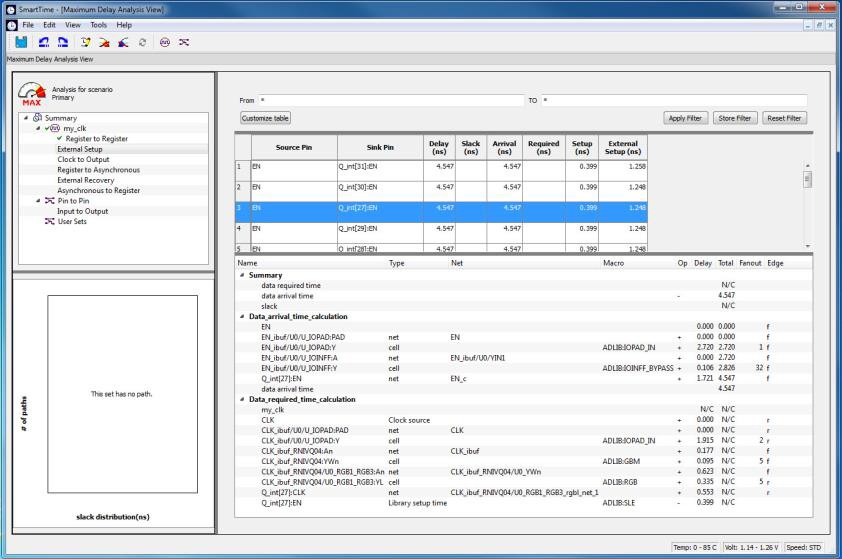
Task: Click the clock waveform toolbar icon
Action: 164,42
